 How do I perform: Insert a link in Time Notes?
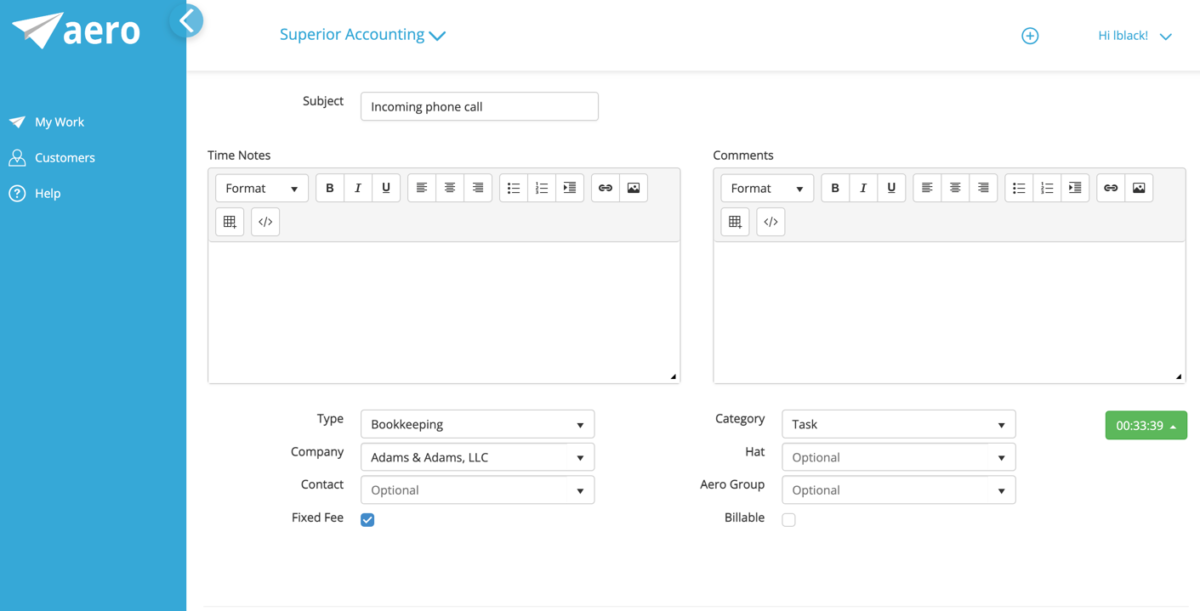(x=605, y=187)
